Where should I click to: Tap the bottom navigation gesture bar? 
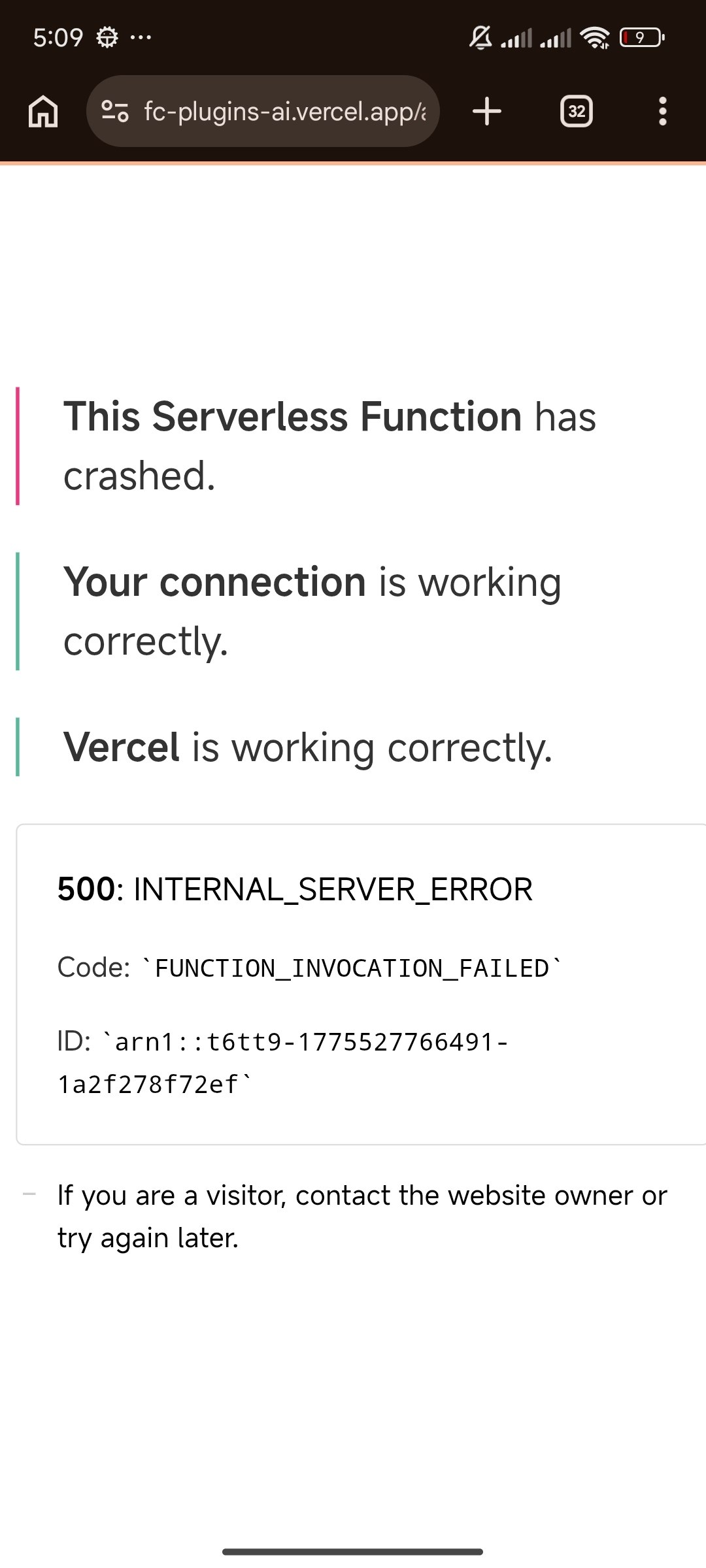[353, 1551]
